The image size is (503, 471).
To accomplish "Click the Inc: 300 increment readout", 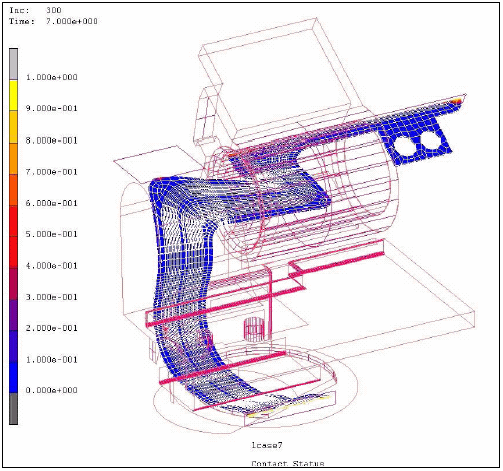I will 35,10.
